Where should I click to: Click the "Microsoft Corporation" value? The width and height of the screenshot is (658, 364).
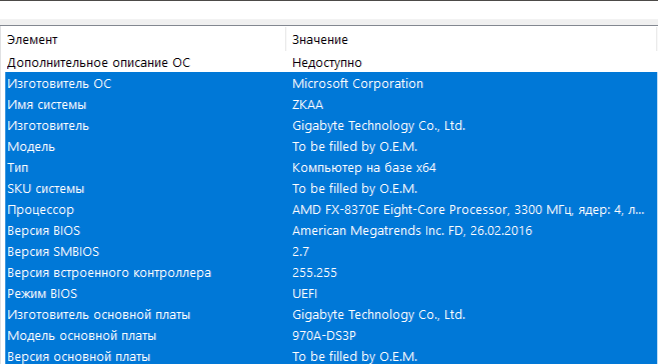coord(358,84)
